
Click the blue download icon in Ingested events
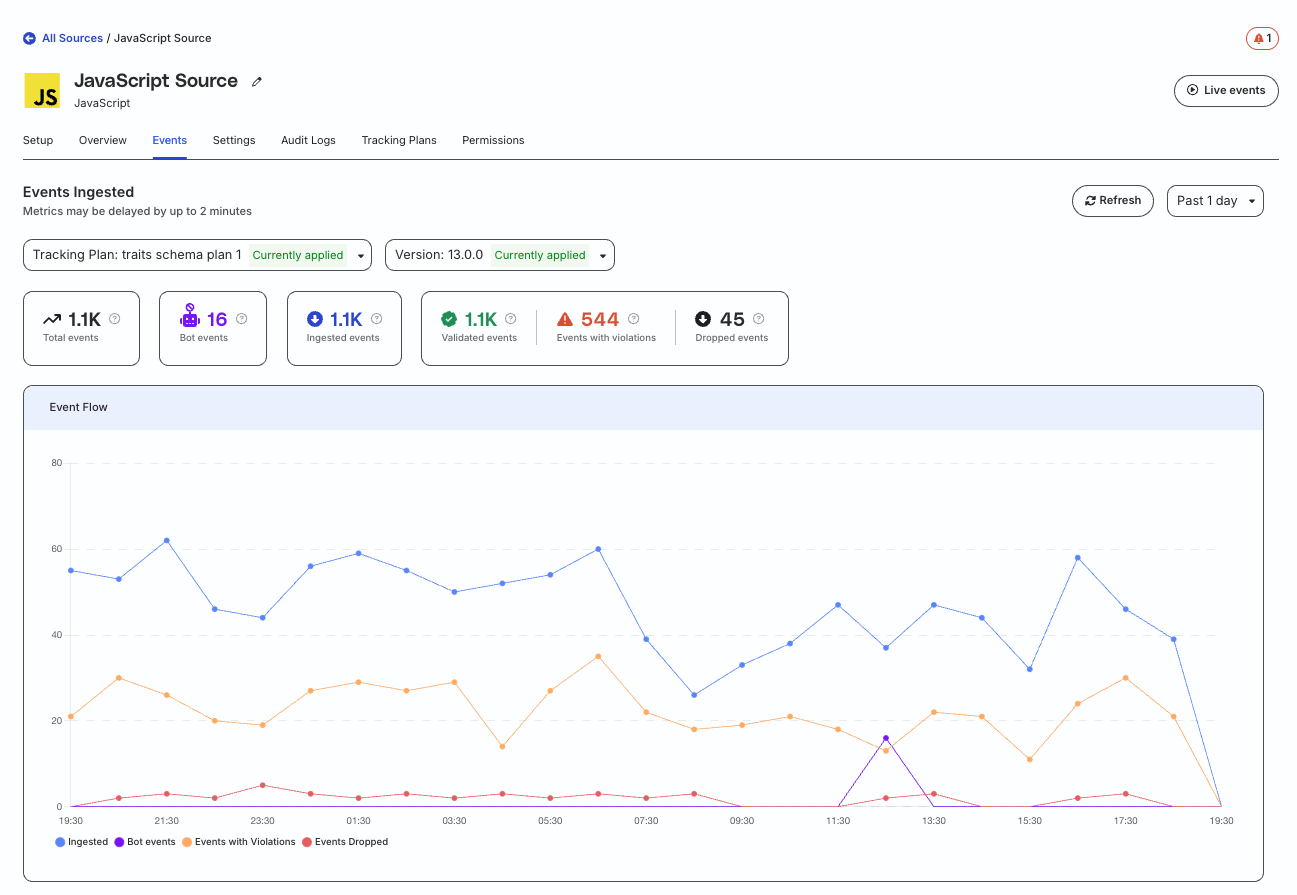pos(315,319)
